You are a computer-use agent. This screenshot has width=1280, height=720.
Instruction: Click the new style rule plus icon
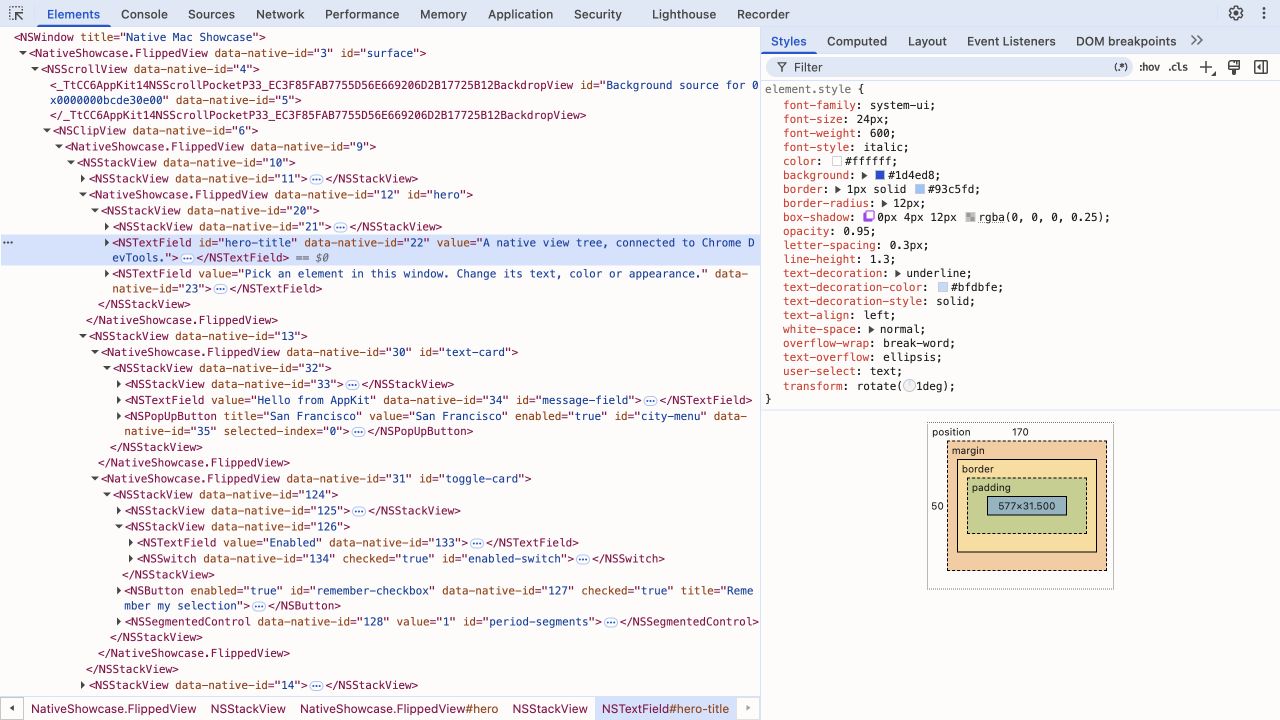pos(1206,67)
